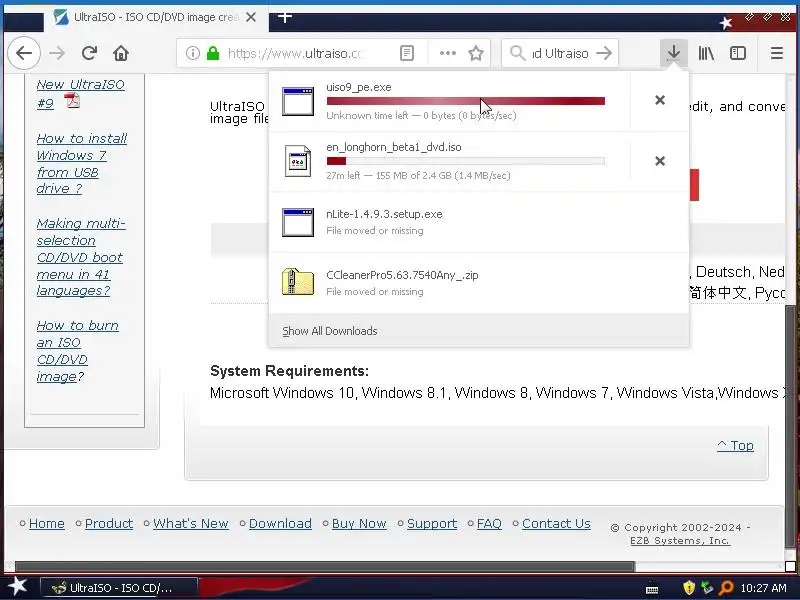800x600 pixels.
Task: Toggle reader view in address bar
Action: click(x=407, y=53)
